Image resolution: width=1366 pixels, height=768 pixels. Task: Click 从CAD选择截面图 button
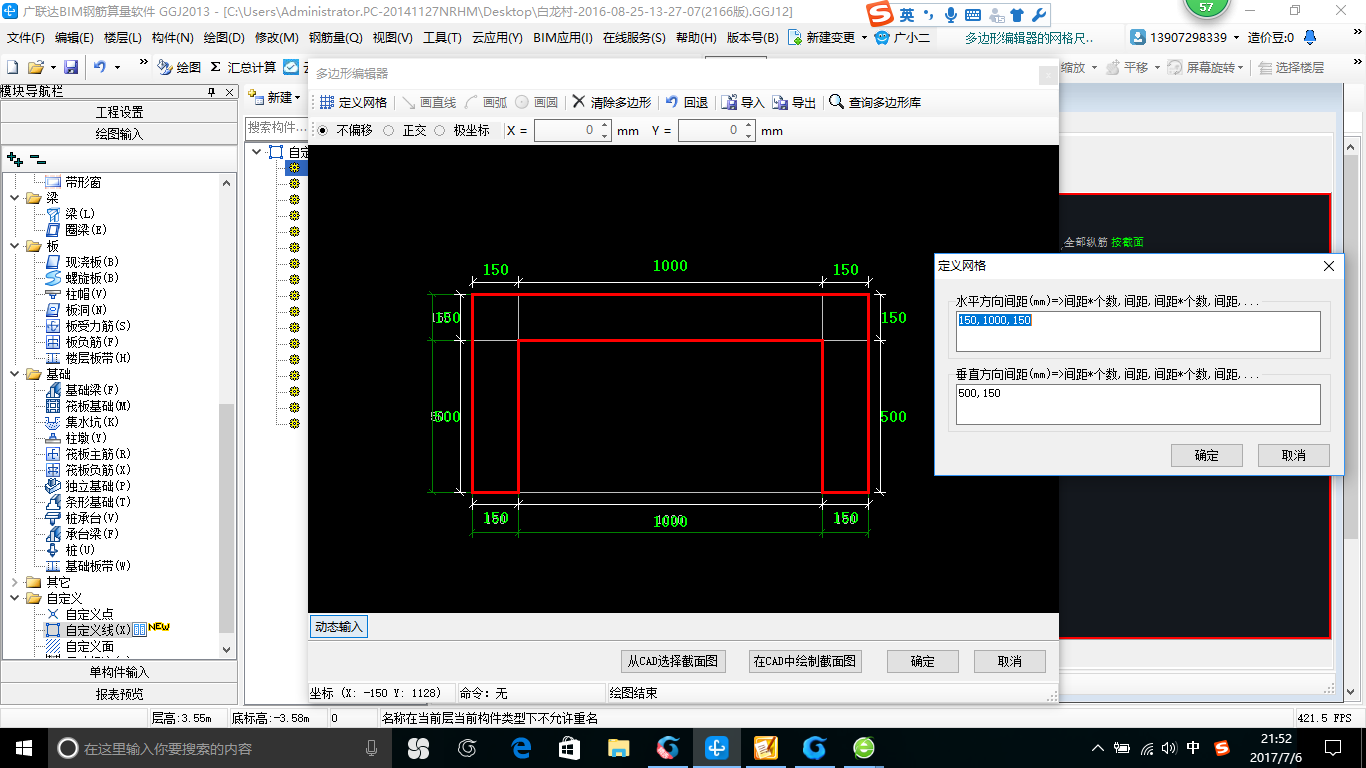coord(672,661)
